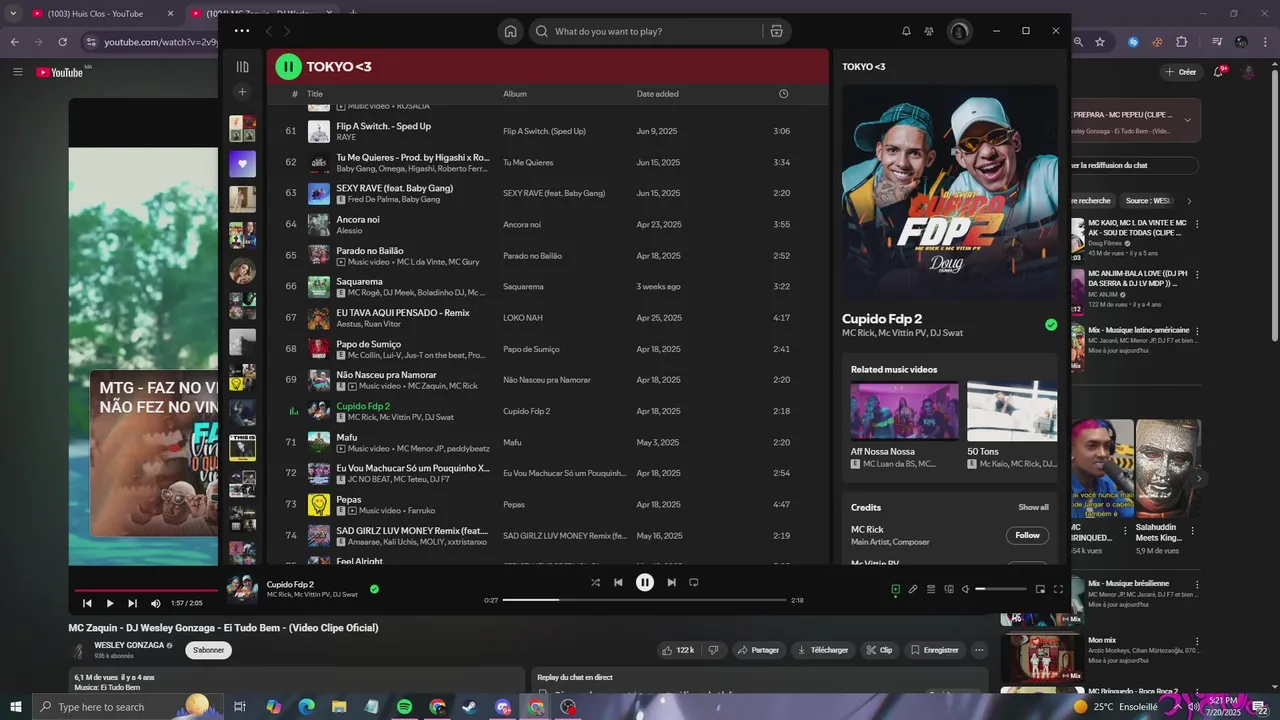Image resolution: width=1280 pixels, height=720 pixels.
Task: Expand the Your Library sidebar icon
Action: [242, 67]
